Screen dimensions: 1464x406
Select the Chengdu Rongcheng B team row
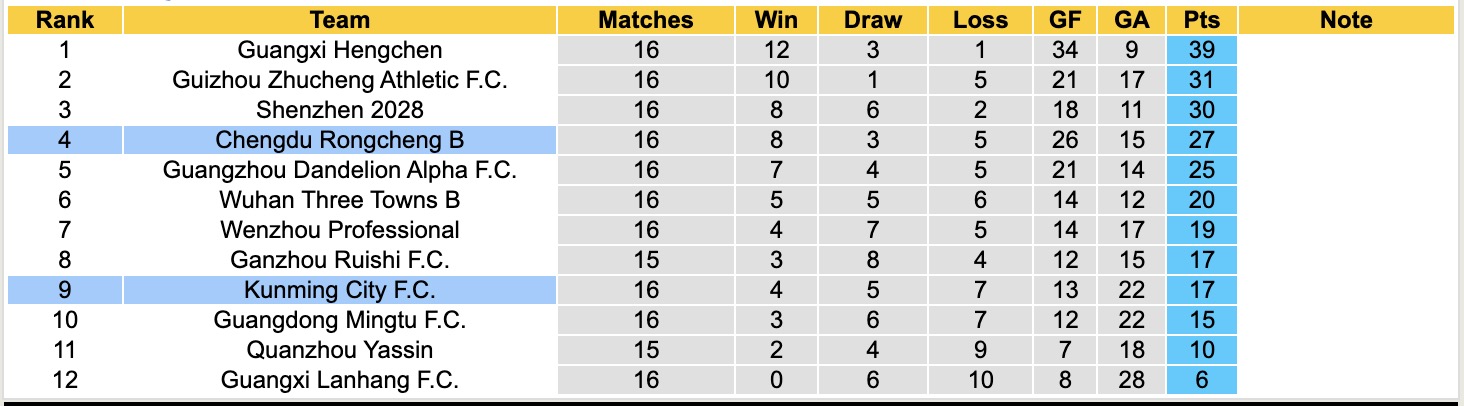340,140
